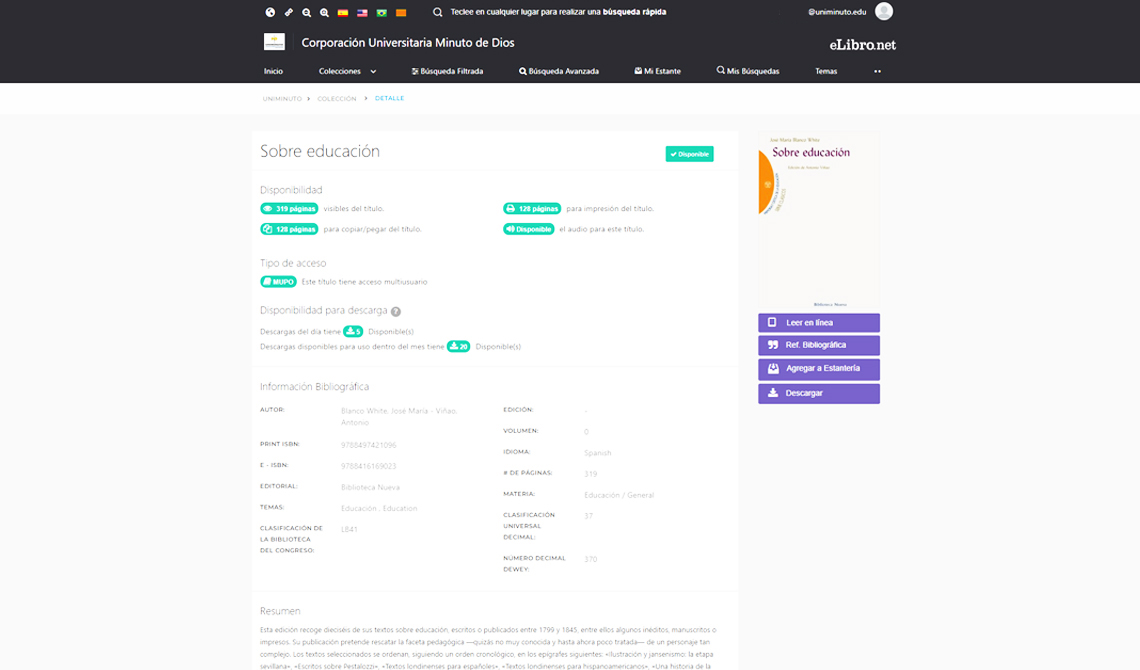The width and height of the screenshot is (1140, 670).
Task: Click the monthly downloads badge showing 20
Action: click(459, 347)
